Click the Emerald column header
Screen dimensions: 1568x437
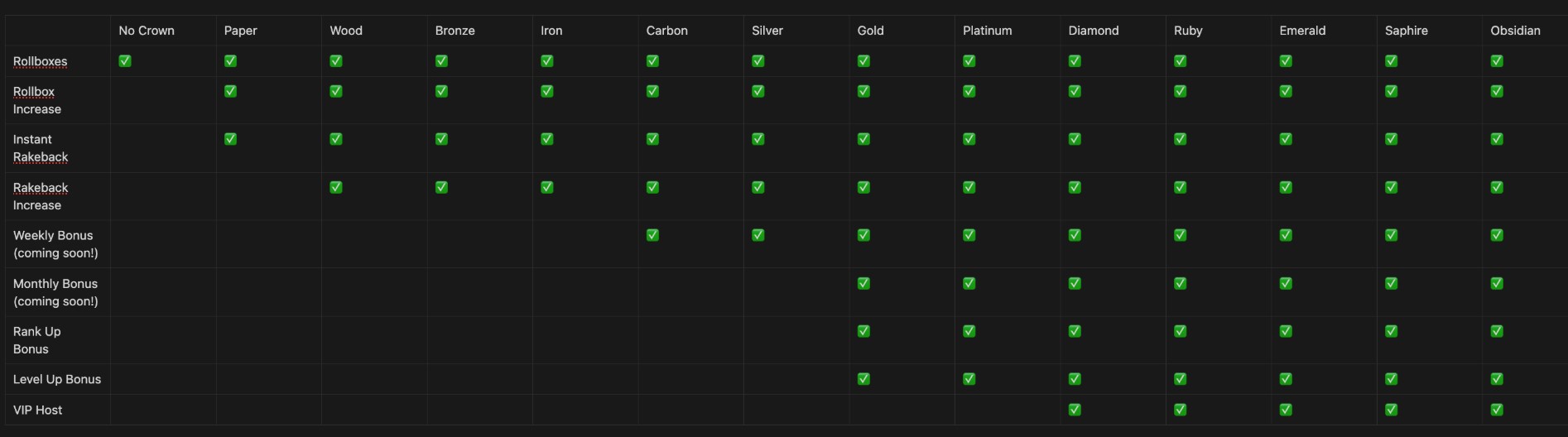click(x=1302, y=31)
